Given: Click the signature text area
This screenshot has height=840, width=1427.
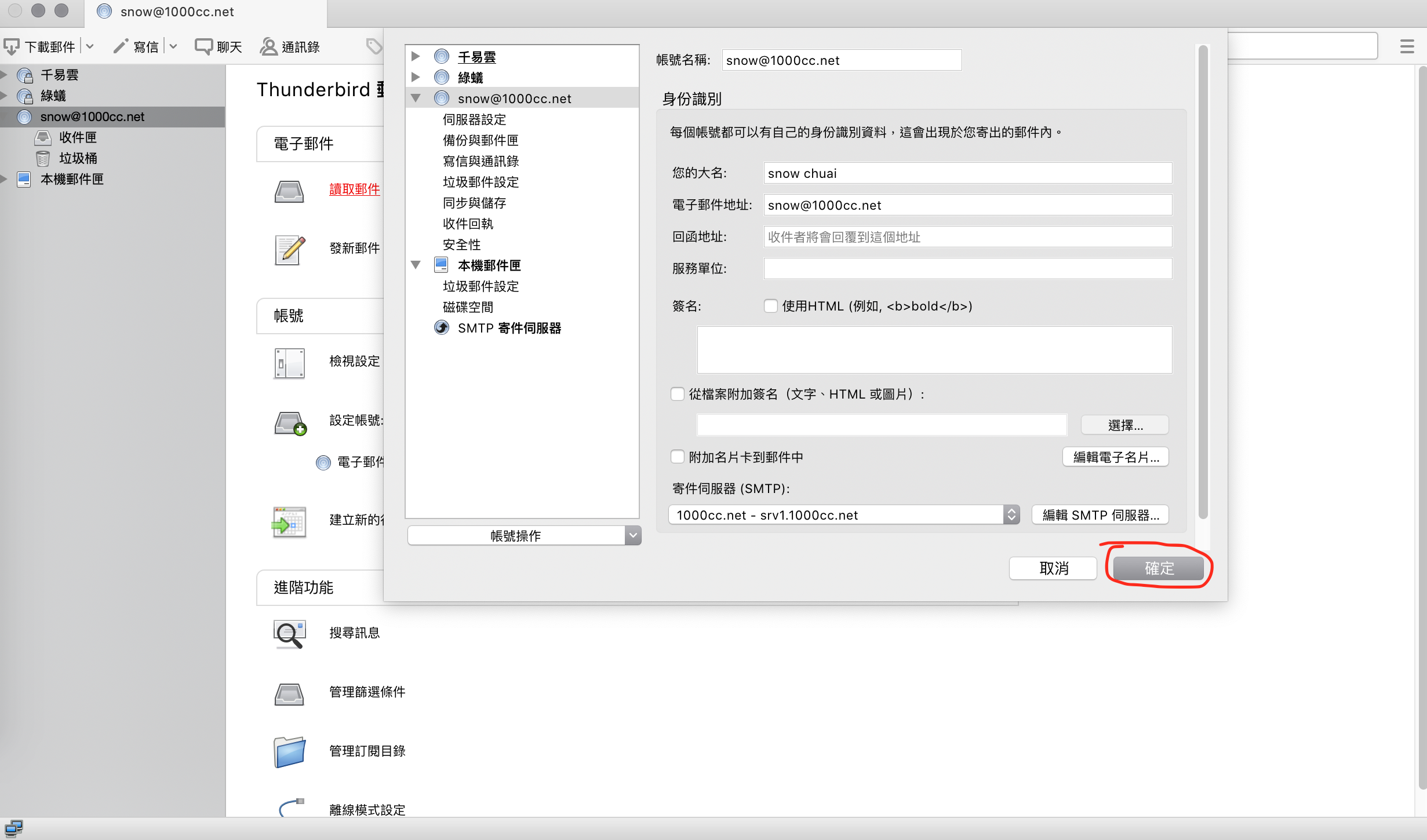Looking at the screenshot, I should click(934, 350).
